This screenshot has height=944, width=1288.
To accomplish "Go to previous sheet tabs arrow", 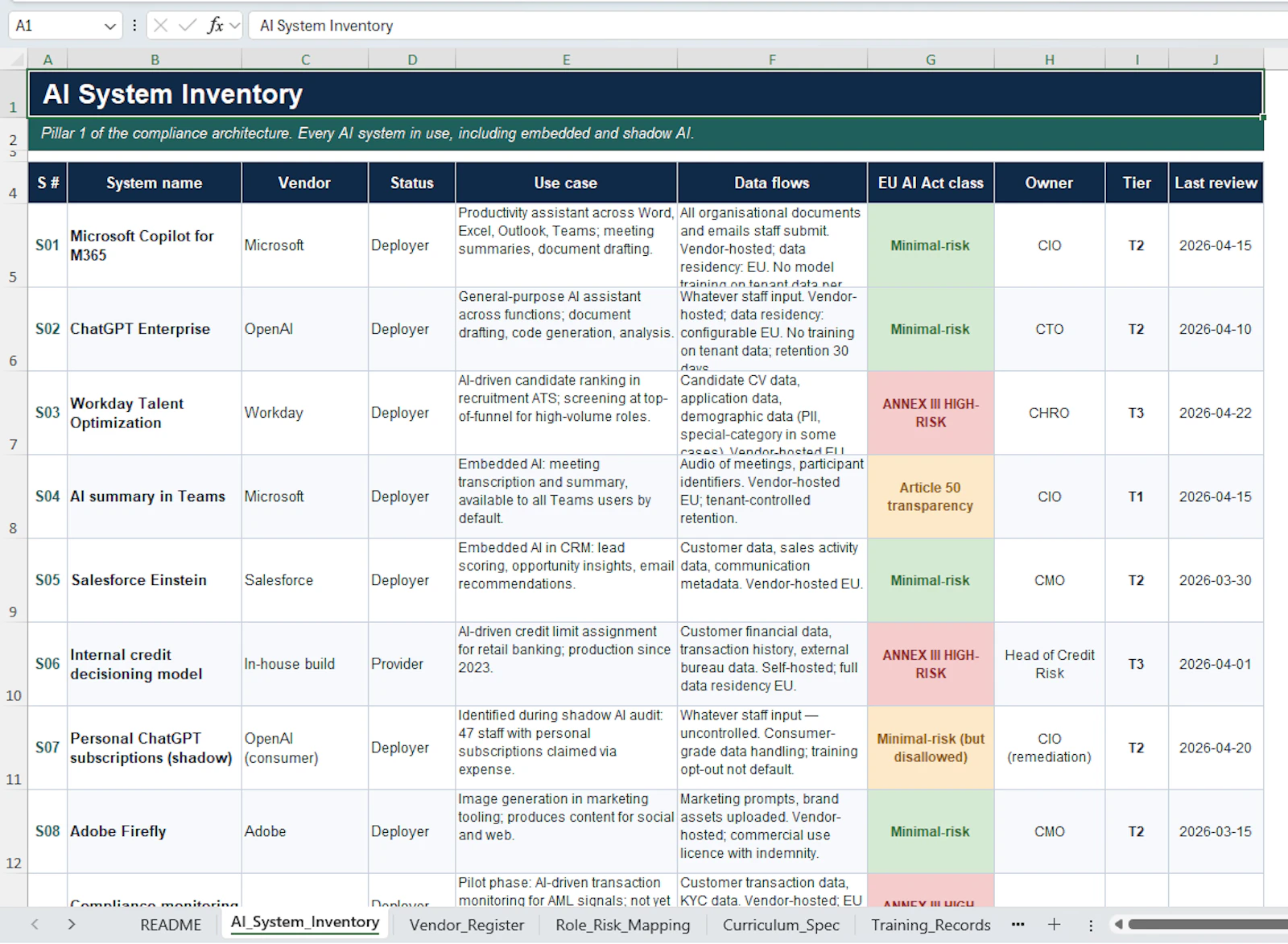I will coord(35,925).
